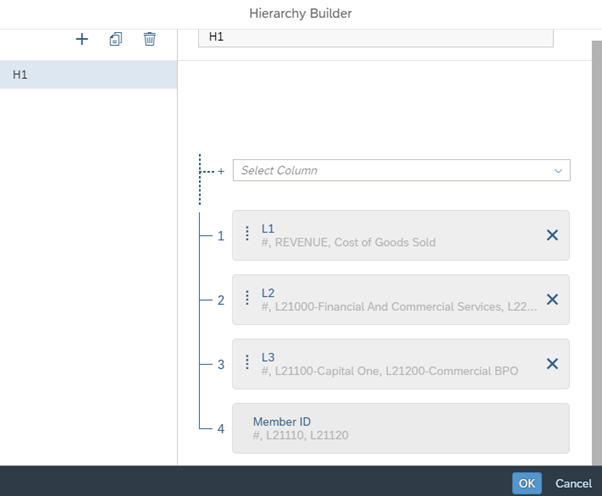Select the L3 Capital One level card
The width and height of the screenshot is (602, 496).
[x=401, y=364]
